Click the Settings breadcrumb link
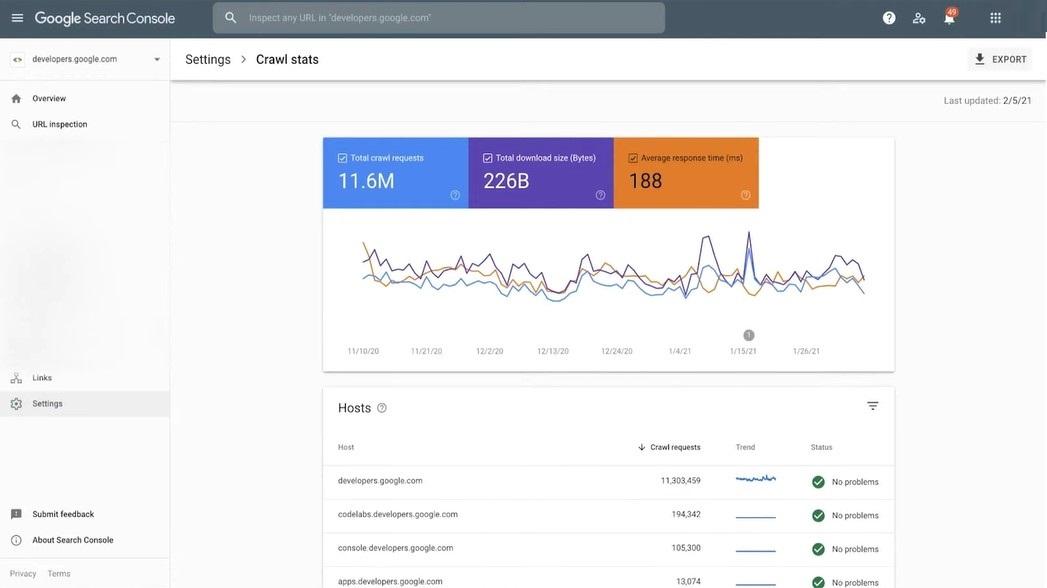 tap(205, 56)
